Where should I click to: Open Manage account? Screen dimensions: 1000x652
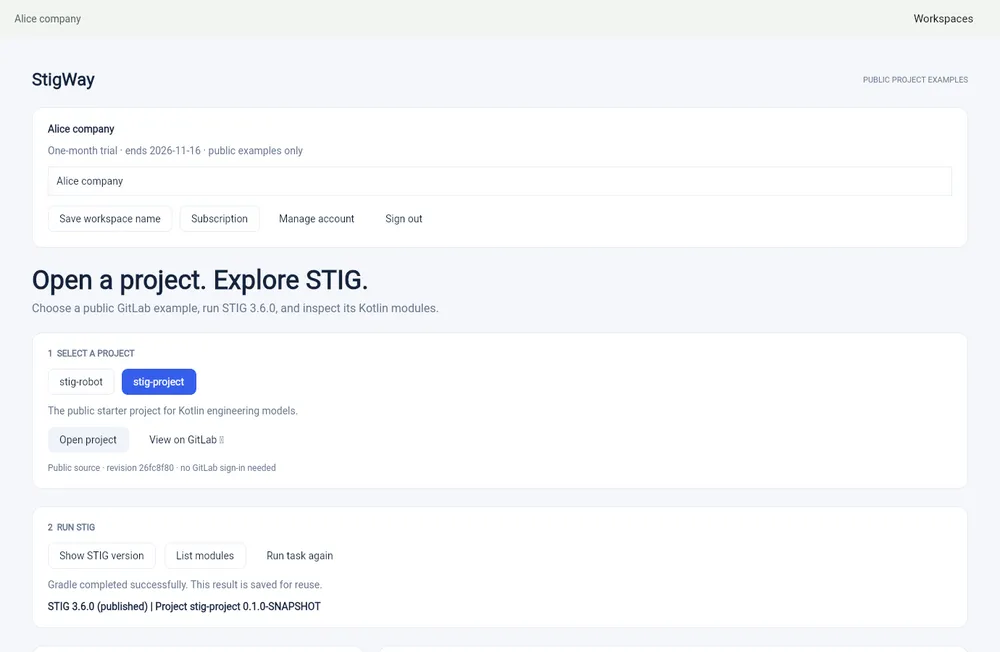pyautogui.click(x=316, y=219)
